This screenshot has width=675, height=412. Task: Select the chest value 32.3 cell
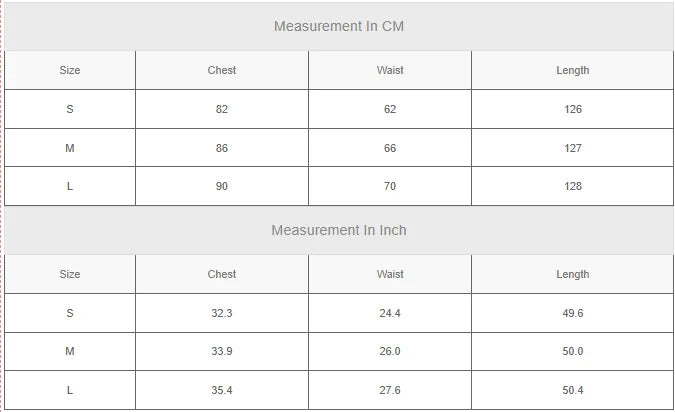(x=222, y=313)
